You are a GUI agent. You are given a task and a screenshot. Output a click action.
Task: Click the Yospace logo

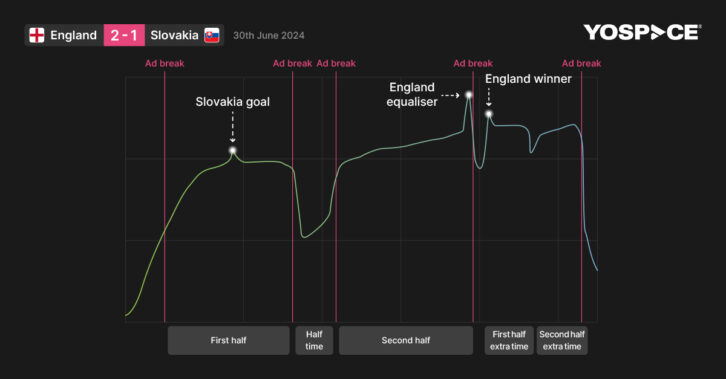[x=642, y=32]
